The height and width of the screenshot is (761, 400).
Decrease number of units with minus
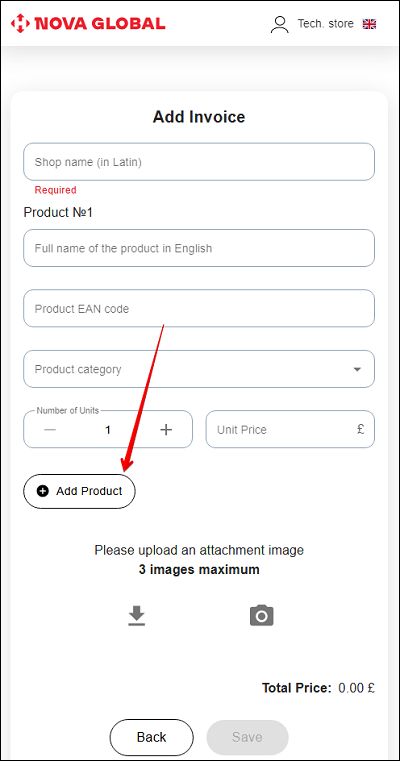tap(50, 430)
